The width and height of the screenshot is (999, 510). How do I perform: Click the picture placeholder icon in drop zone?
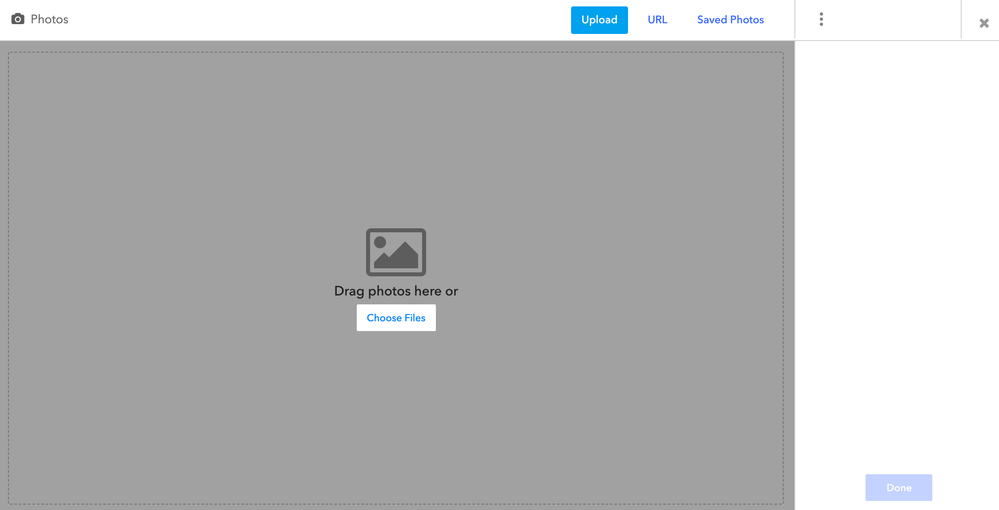click(396, 252)
